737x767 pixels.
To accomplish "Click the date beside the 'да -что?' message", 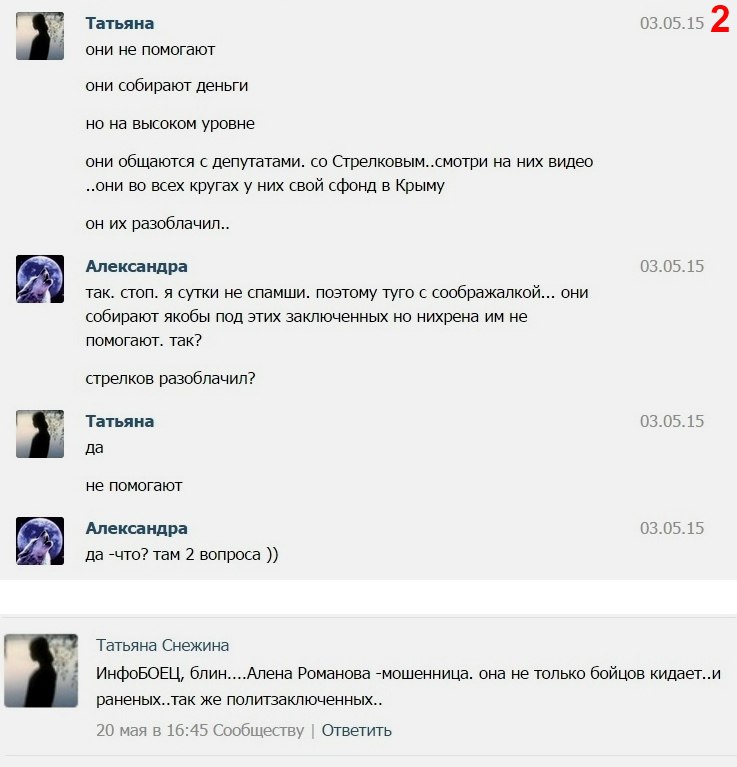I will (x=672, y=528).
